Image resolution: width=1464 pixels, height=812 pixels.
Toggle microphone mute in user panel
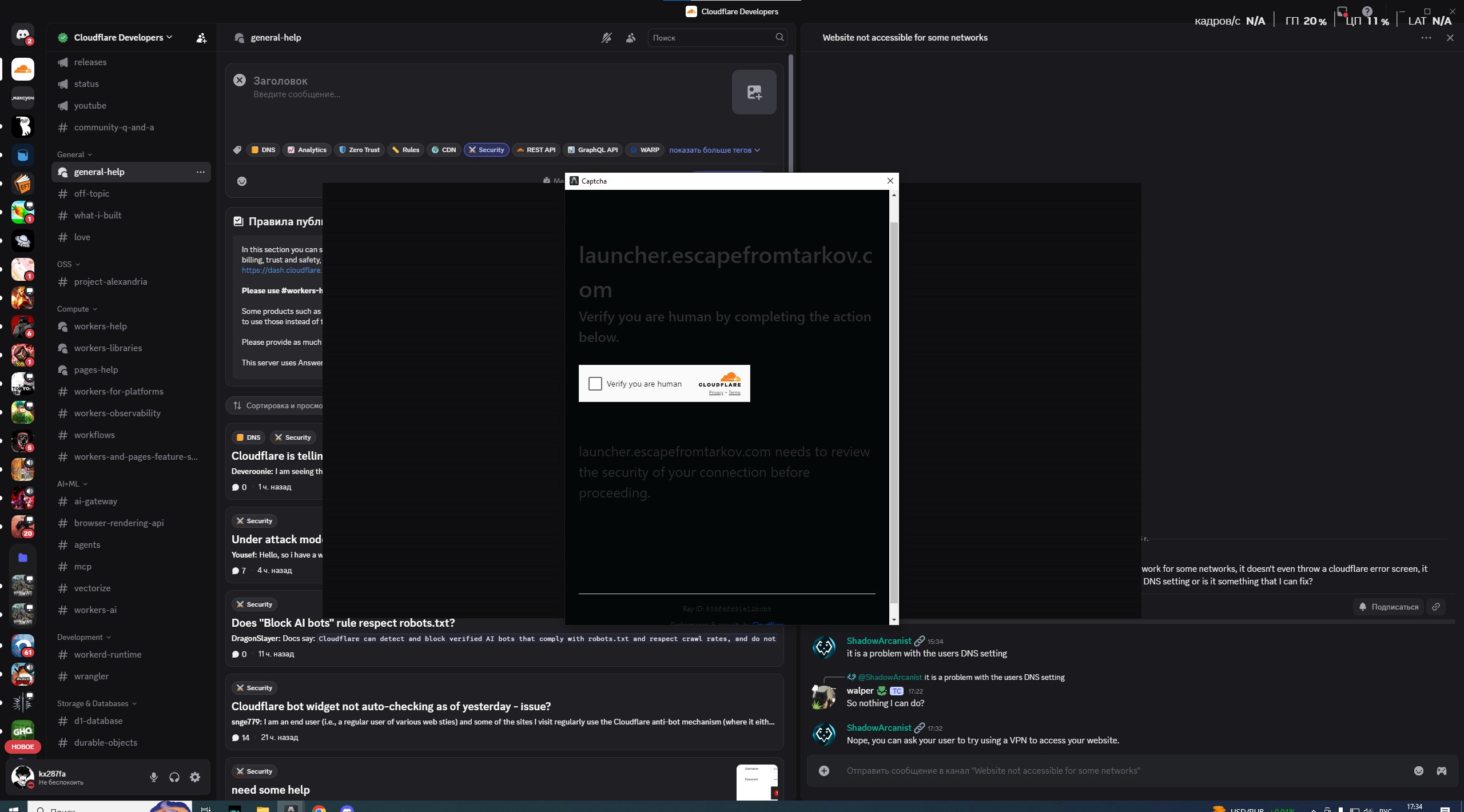click(x=154, y=777)
